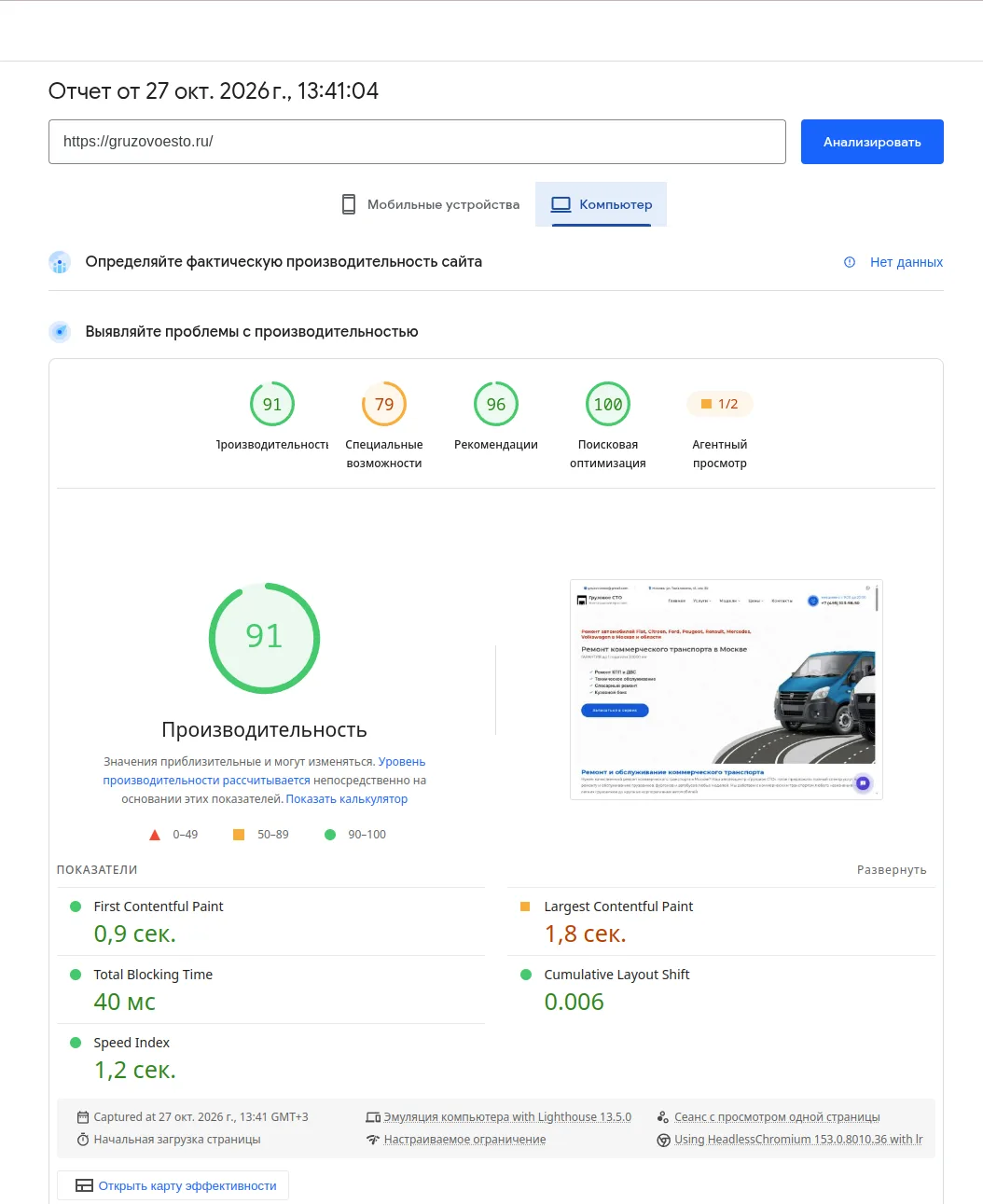
Task: Click the green dot beside First Contentful Paint
Action: pos(76,906)
